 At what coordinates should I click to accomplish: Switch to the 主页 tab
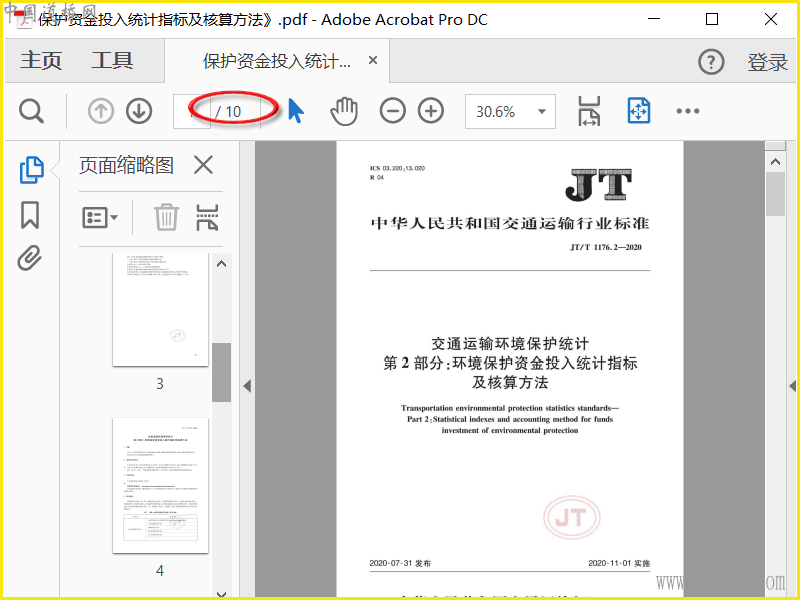click(41, 61)
